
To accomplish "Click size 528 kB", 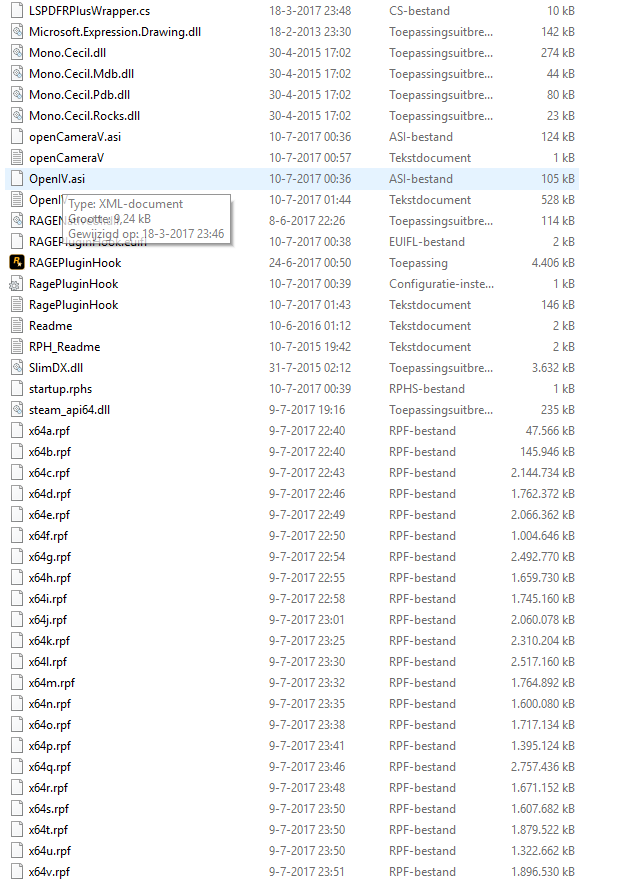I will tap(558, 200).
